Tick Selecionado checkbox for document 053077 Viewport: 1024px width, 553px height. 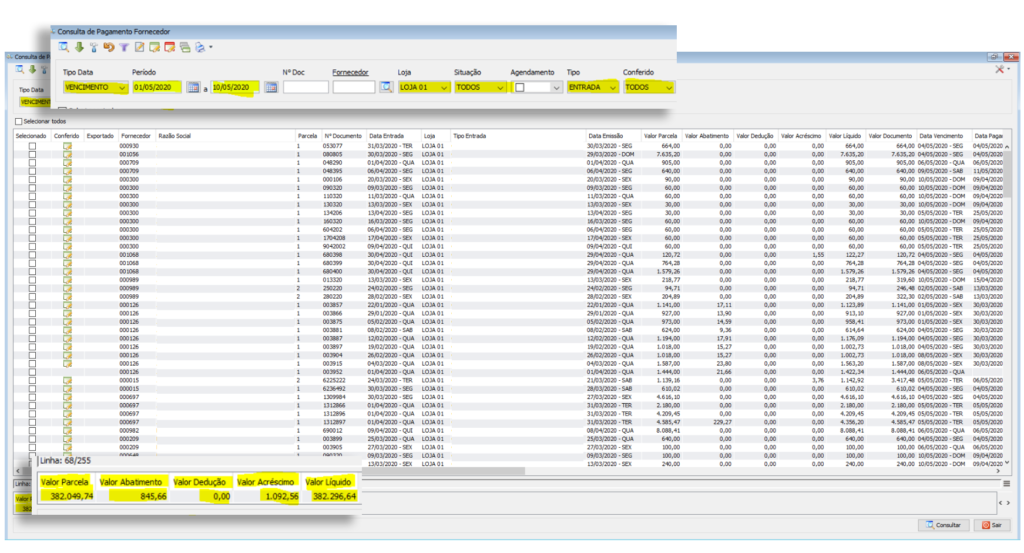click(32, 146)
